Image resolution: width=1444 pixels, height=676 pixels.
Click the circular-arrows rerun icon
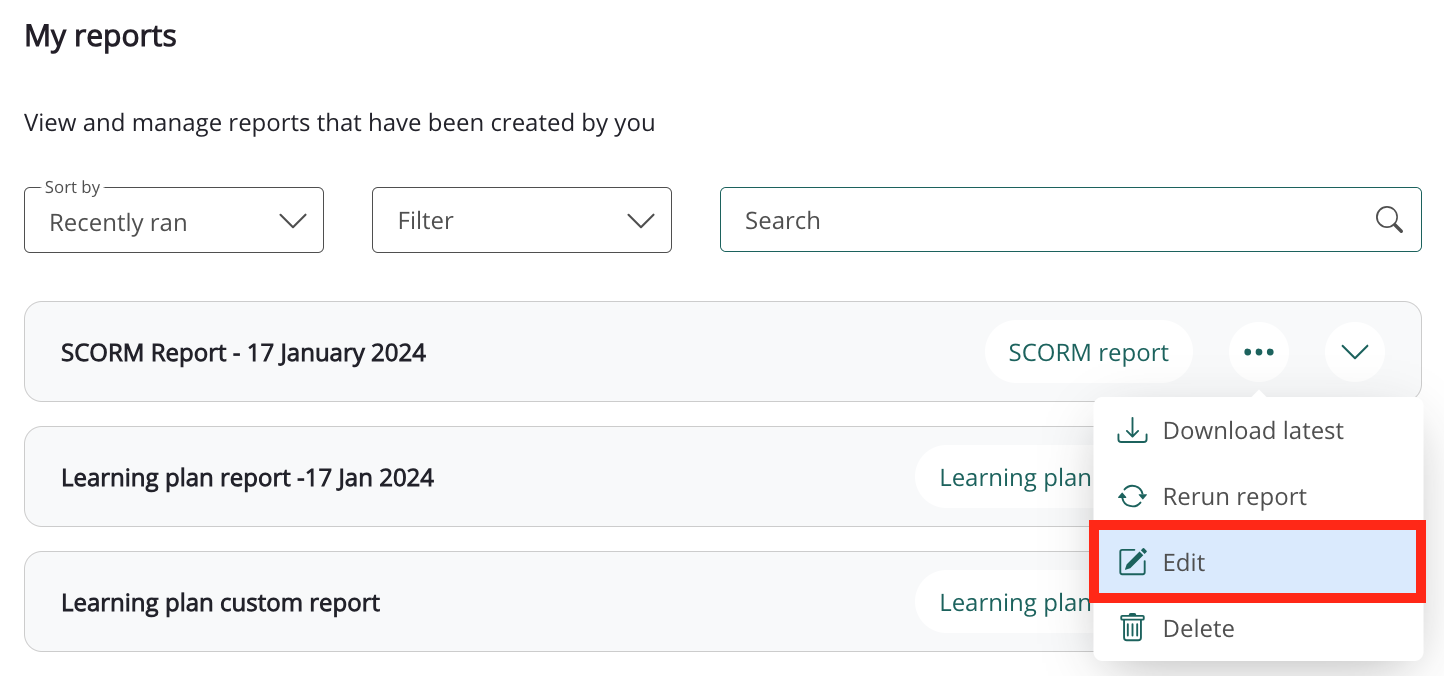point(1132,497)
